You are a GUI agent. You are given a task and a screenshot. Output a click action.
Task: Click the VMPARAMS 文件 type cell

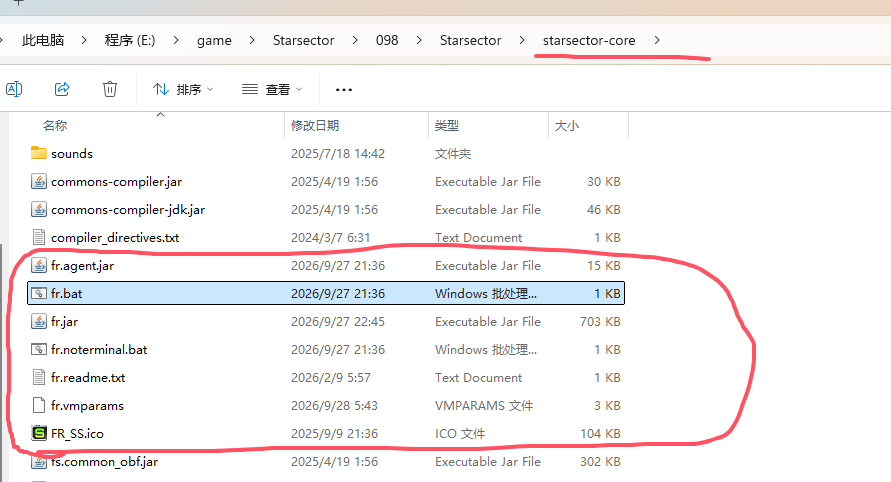coord(484,406)
